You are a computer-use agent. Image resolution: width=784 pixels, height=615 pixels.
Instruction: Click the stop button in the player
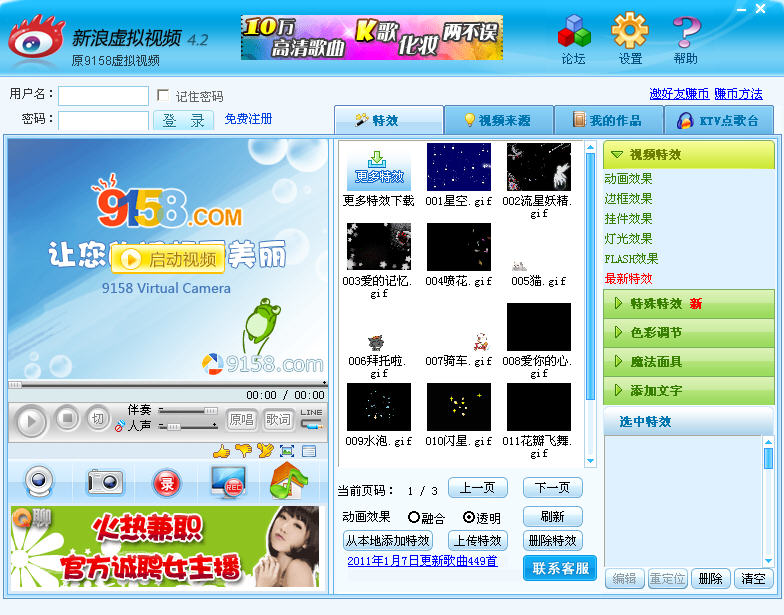[x=67, y=418]
